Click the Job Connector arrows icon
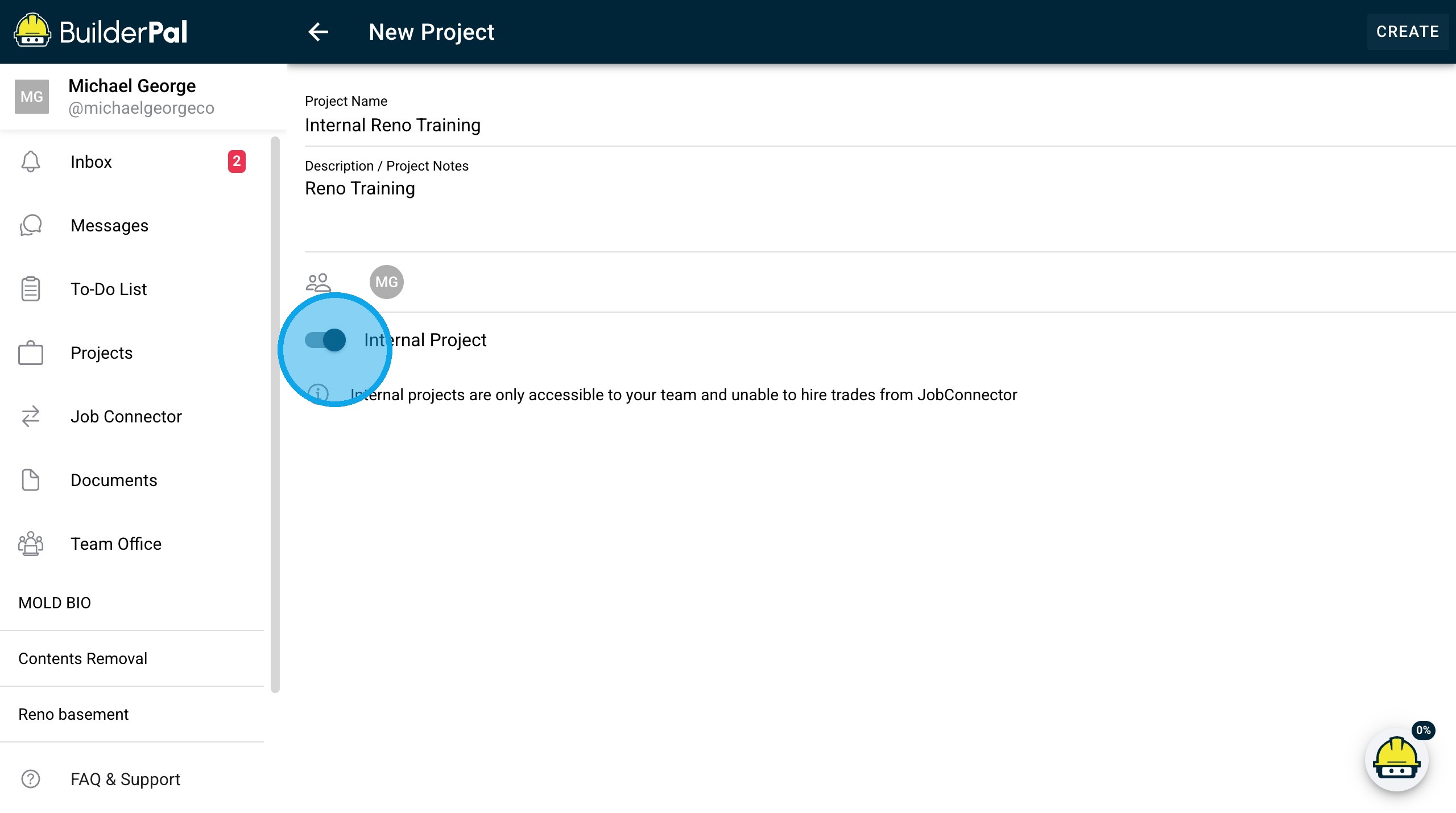The width and height of the screenshot is (1456, 813). (x=31, y=417)
